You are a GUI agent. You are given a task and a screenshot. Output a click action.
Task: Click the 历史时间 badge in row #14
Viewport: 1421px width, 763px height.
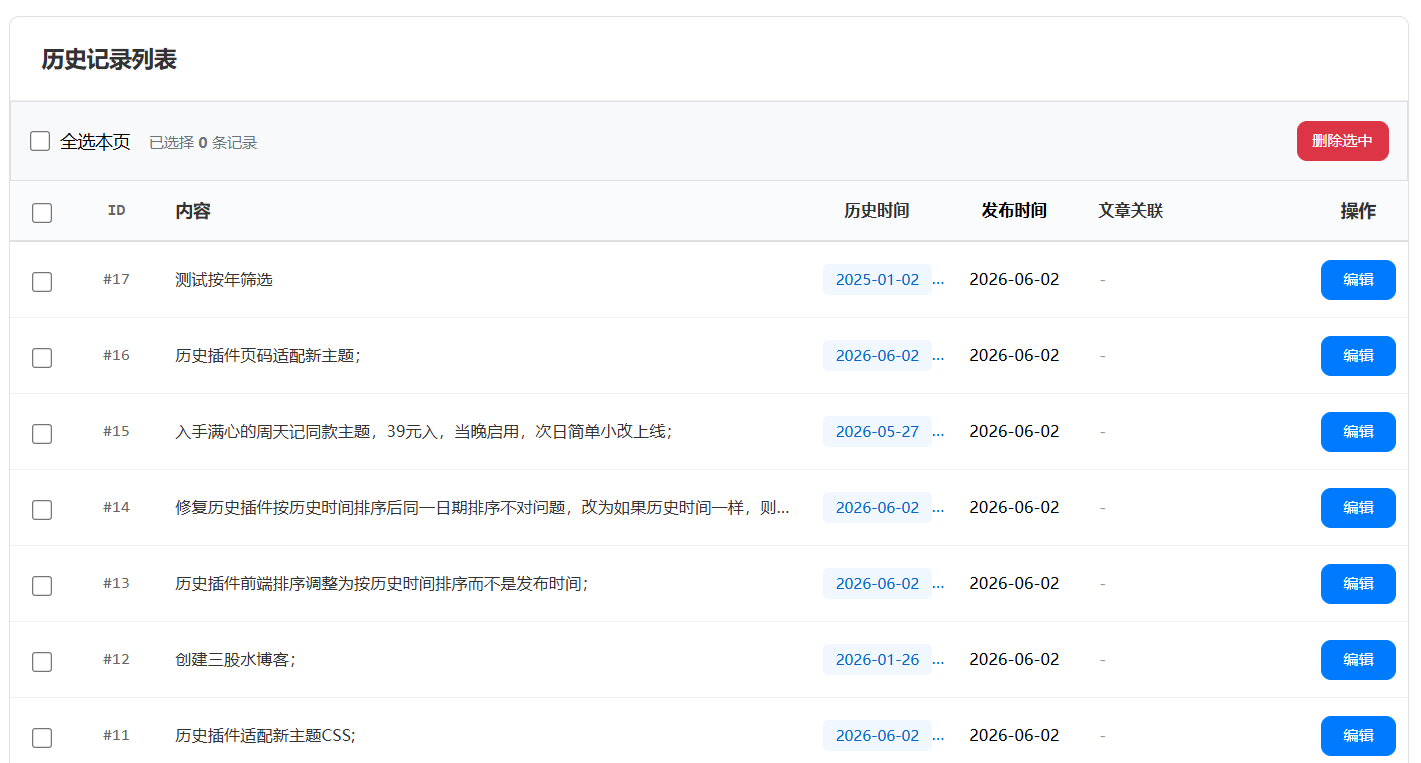877,508
